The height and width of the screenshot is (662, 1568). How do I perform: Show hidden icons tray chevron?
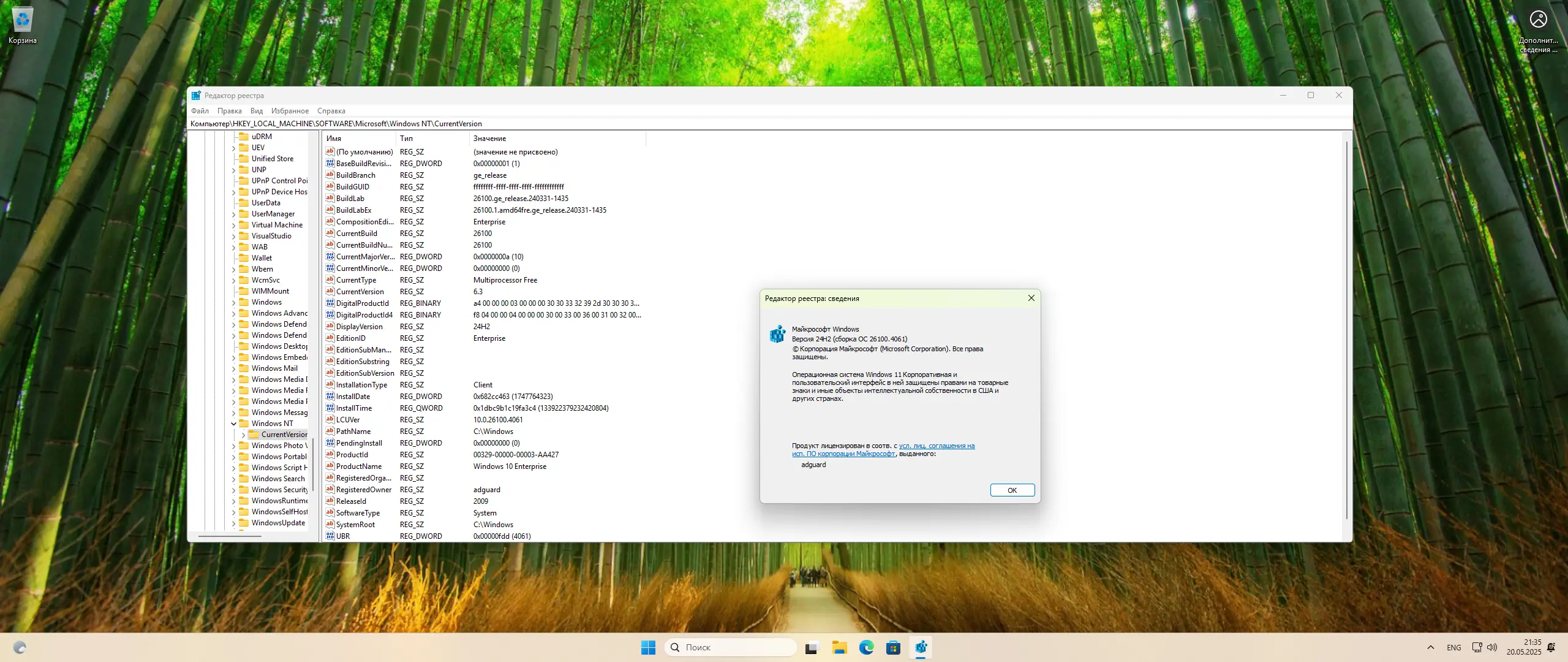point(1431,647)
